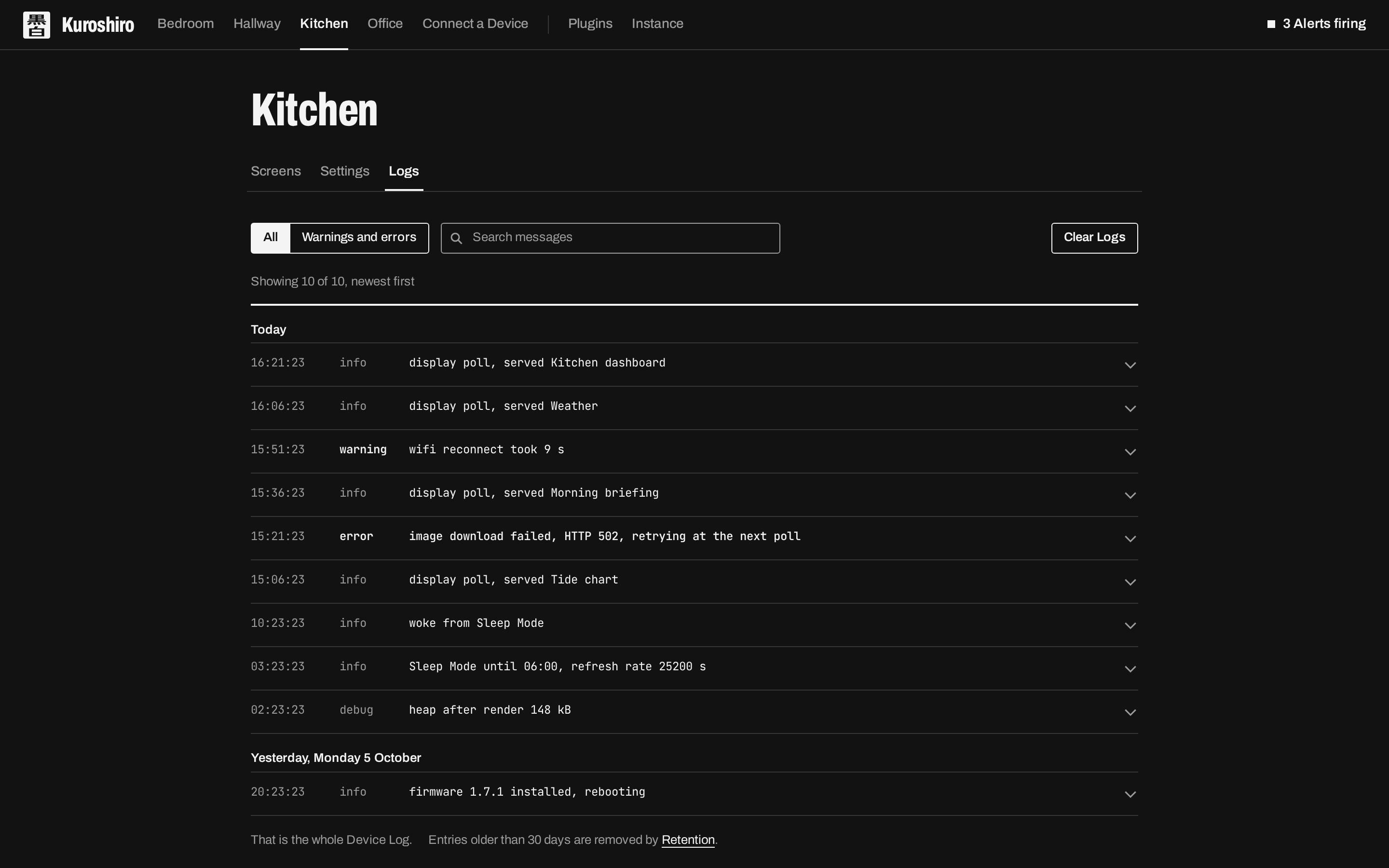1389x868 pixels.
Task: Click the Kuroshiro logo icon
Action: [36, 25]
